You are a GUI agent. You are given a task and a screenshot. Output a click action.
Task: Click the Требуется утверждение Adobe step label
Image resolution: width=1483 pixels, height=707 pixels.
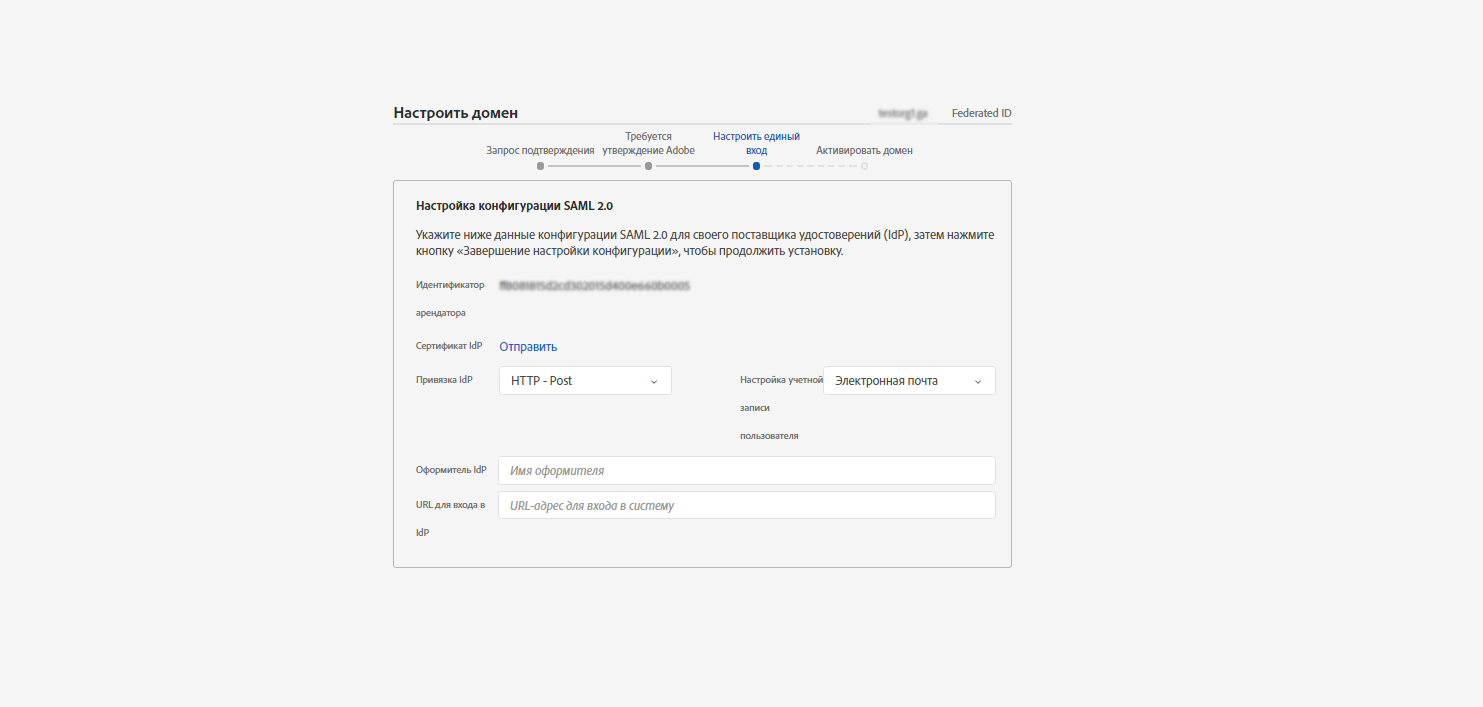(648, 143)
